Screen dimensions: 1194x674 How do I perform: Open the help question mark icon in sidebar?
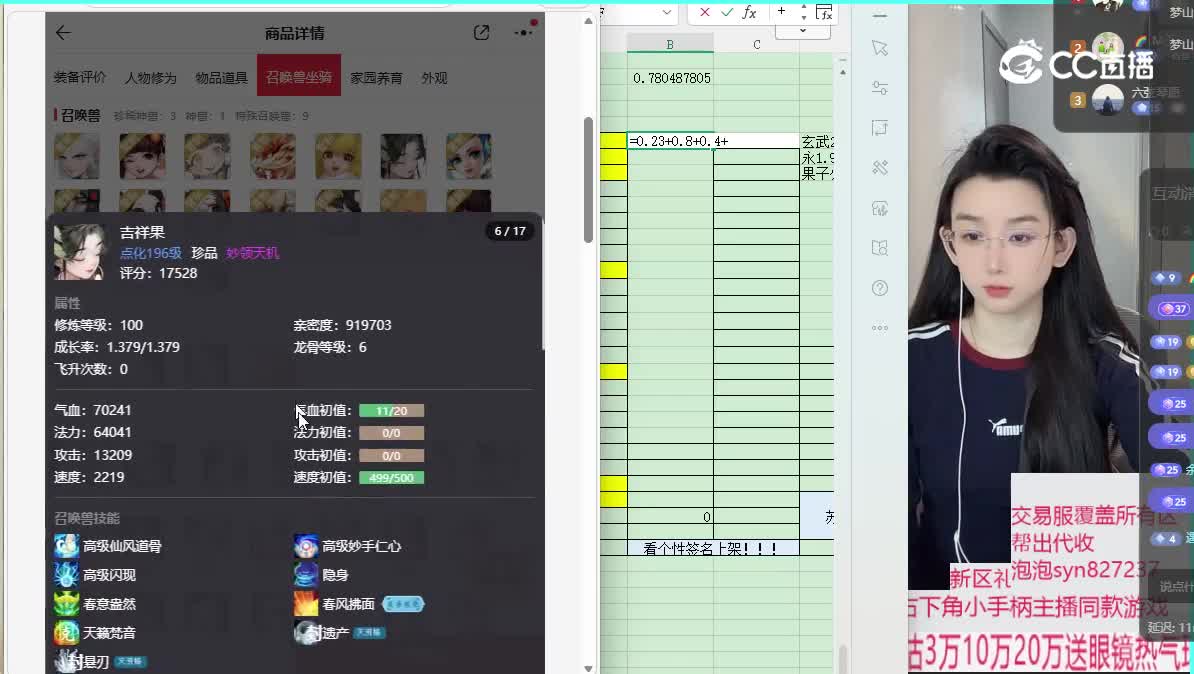point(880,288)
